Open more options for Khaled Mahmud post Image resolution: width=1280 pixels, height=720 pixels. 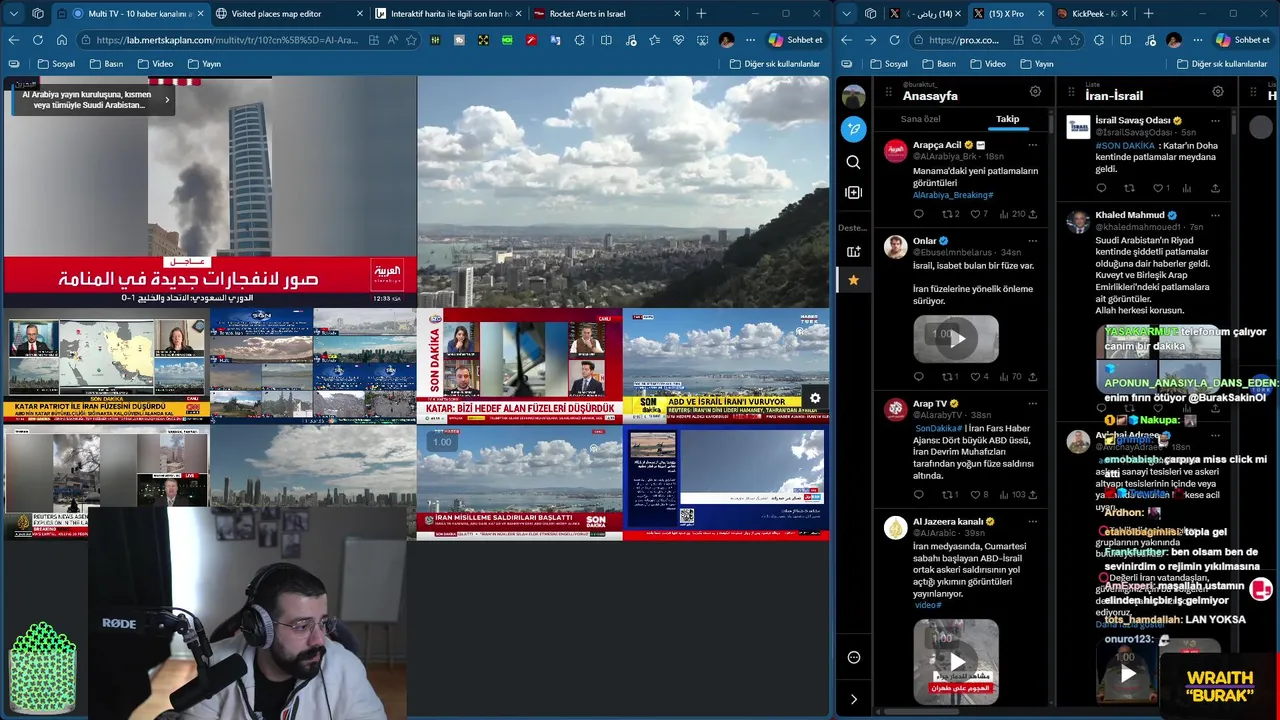coord(1215,215)
